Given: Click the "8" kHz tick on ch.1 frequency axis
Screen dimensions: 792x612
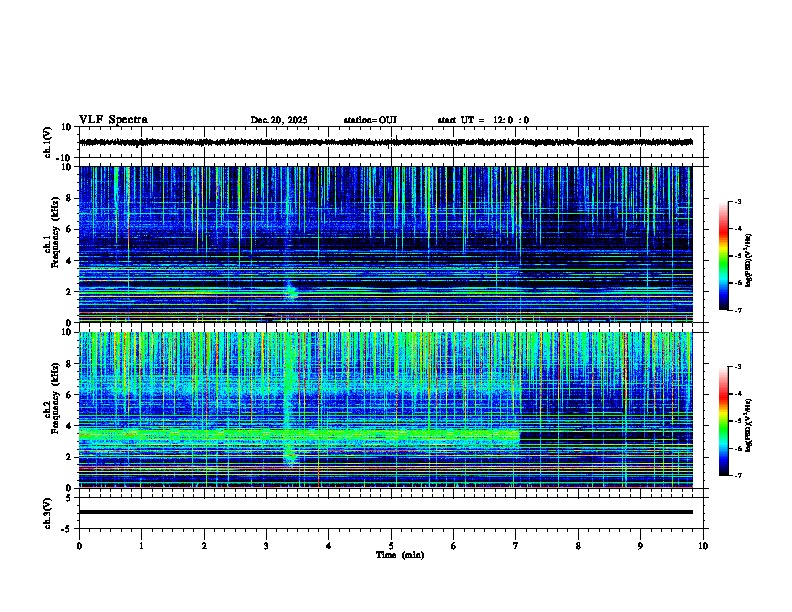Looking at the screenshot, I should [x=70, y=198].
